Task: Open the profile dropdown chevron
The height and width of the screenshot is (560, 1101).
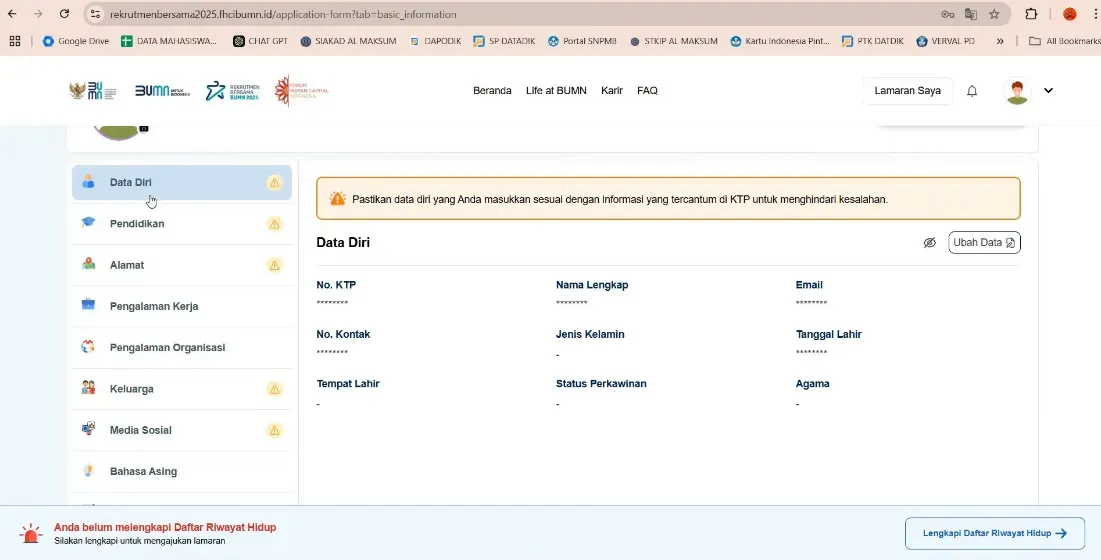Action: (1048, 91)
